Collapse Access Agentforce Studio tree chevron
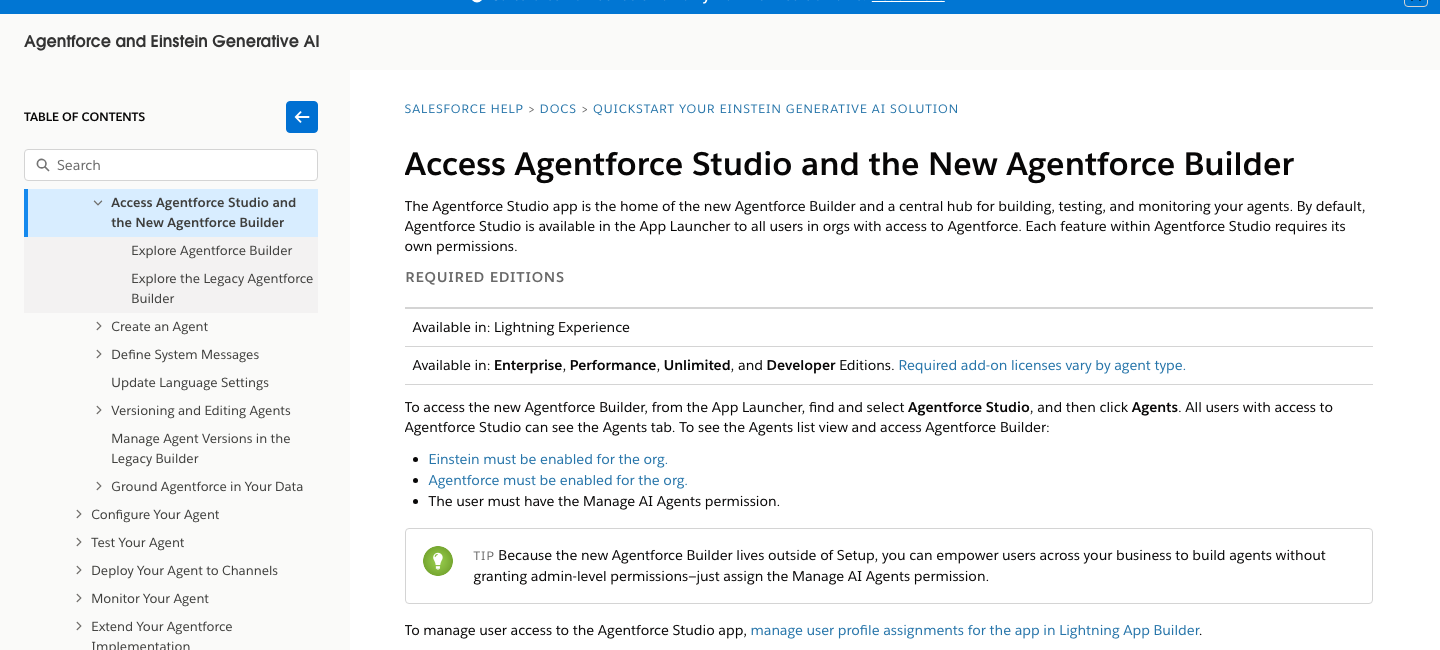 tap(98, 203)
